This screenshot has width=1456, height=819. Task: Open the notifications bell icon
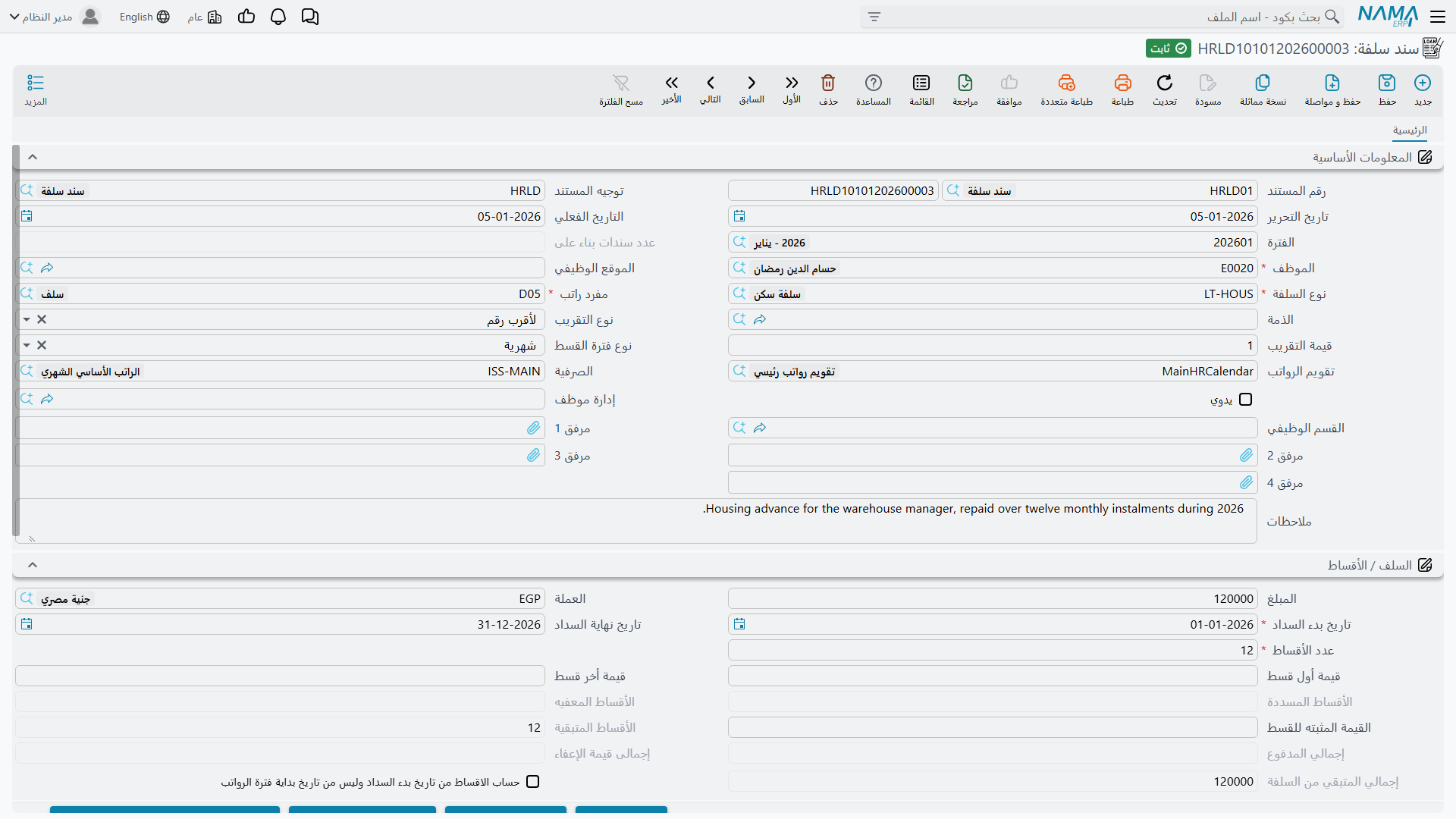coord(278,17)
